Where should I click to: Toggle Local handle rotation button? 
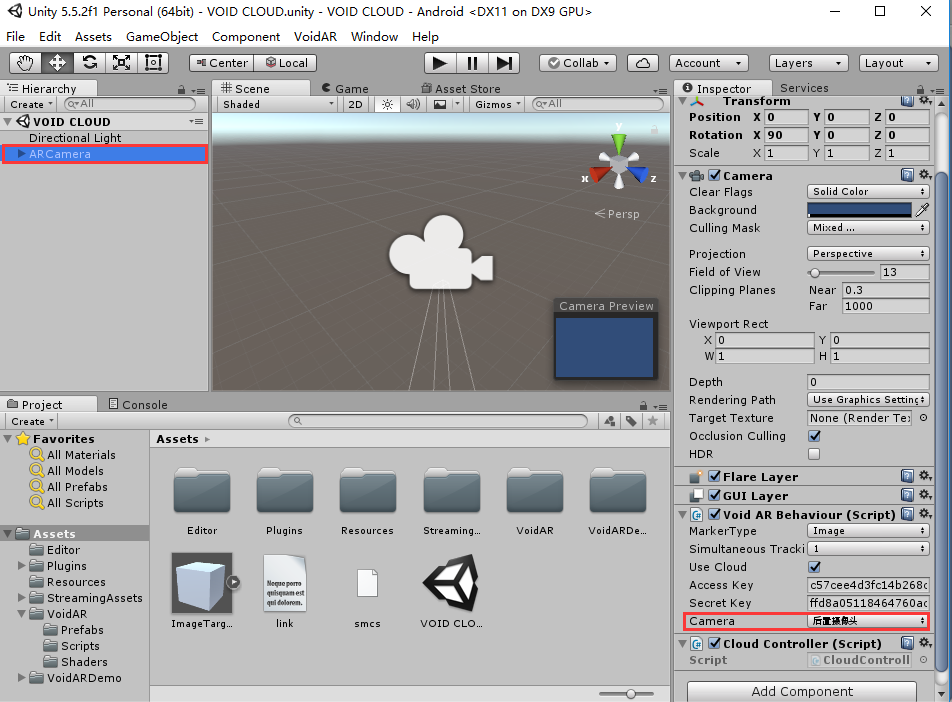pyautogui.click(x=285, y=63)
